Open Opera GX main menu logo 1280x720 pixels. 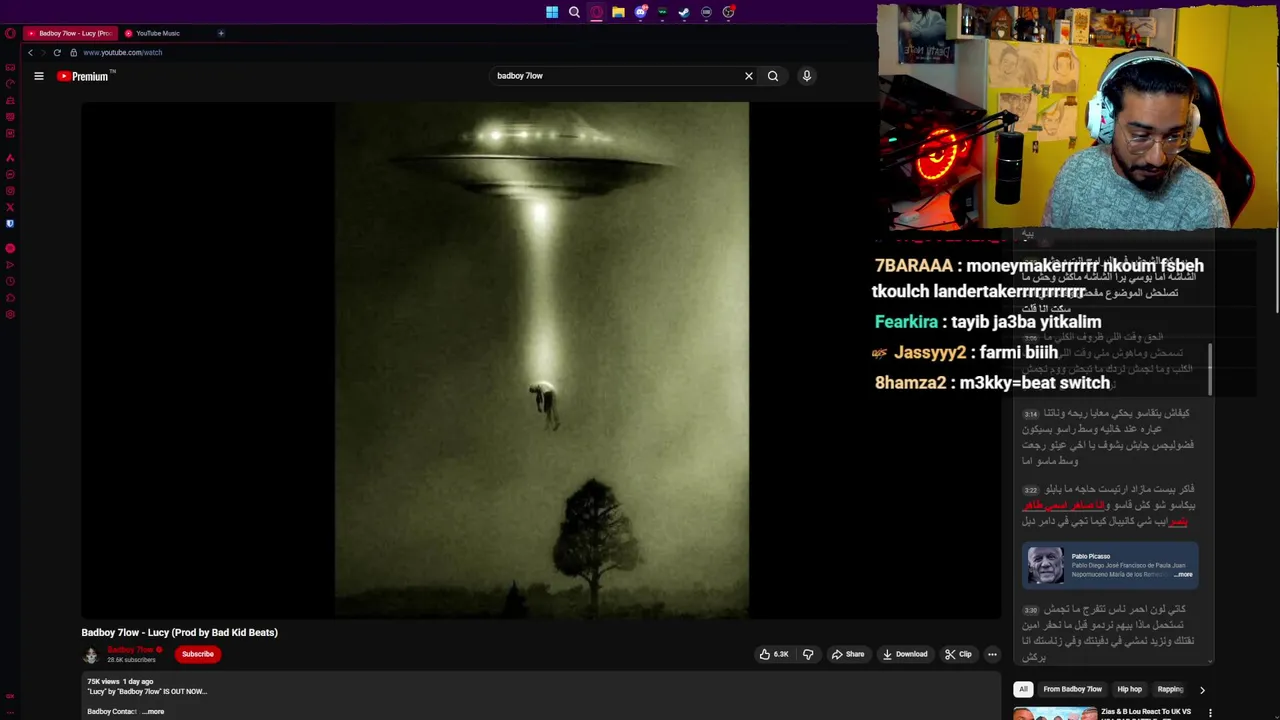[x=10, y=33]
